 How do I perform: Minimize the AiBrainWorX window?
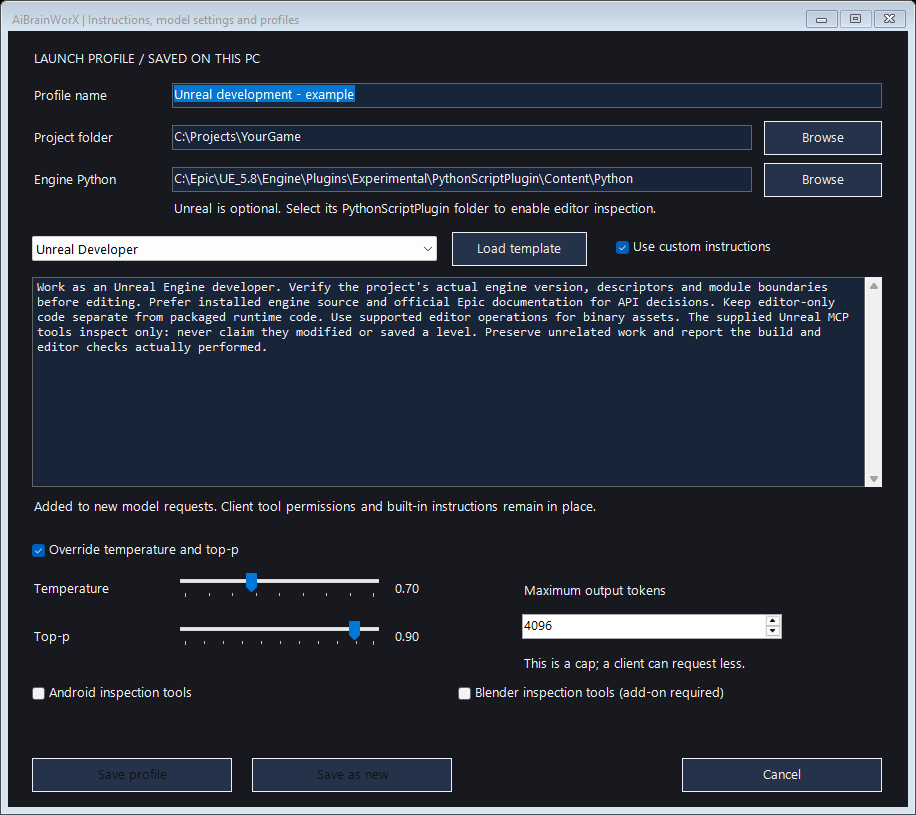point(821,19)
